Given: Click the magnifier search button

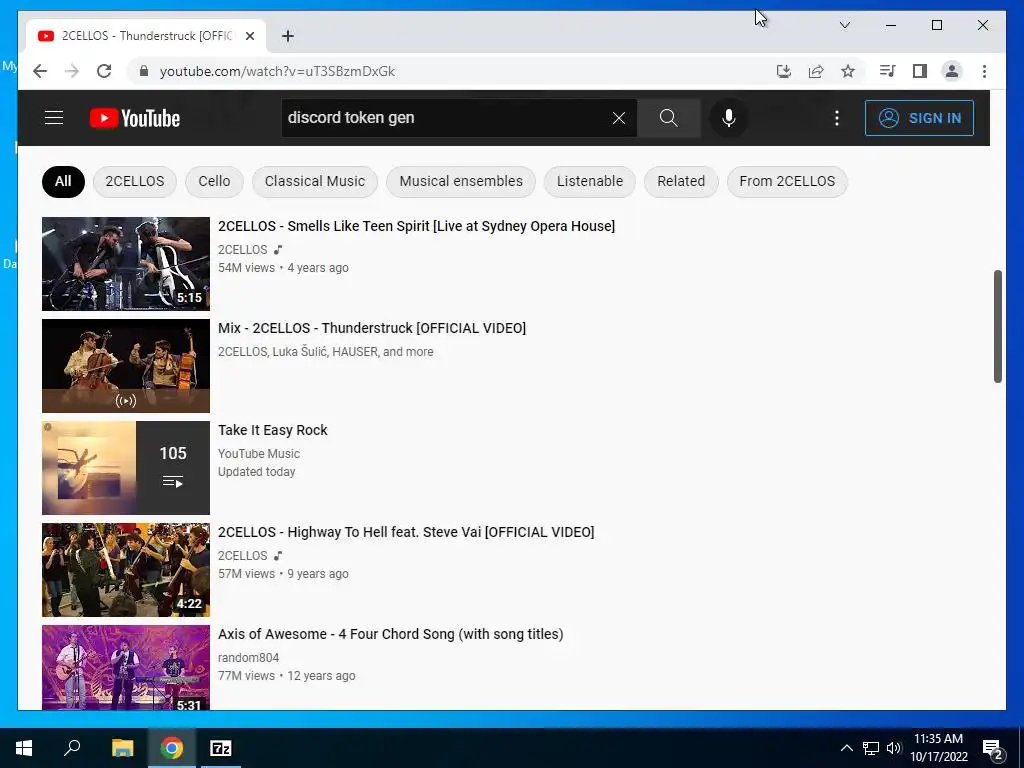Looking at the screenshot, I should [668, 118].
